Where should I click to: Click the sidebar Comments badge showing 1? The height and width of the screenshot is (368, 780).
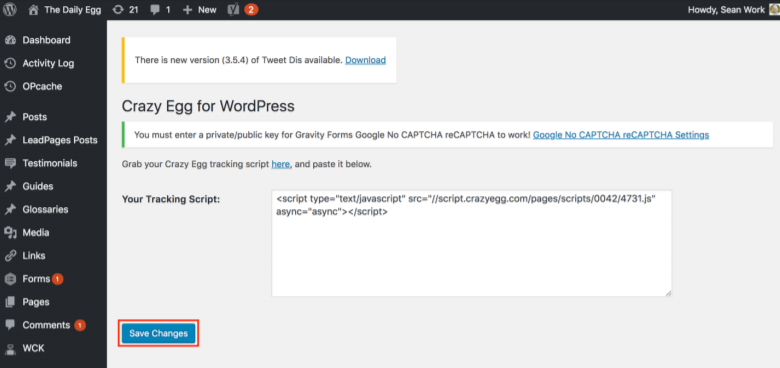[80, 325]
